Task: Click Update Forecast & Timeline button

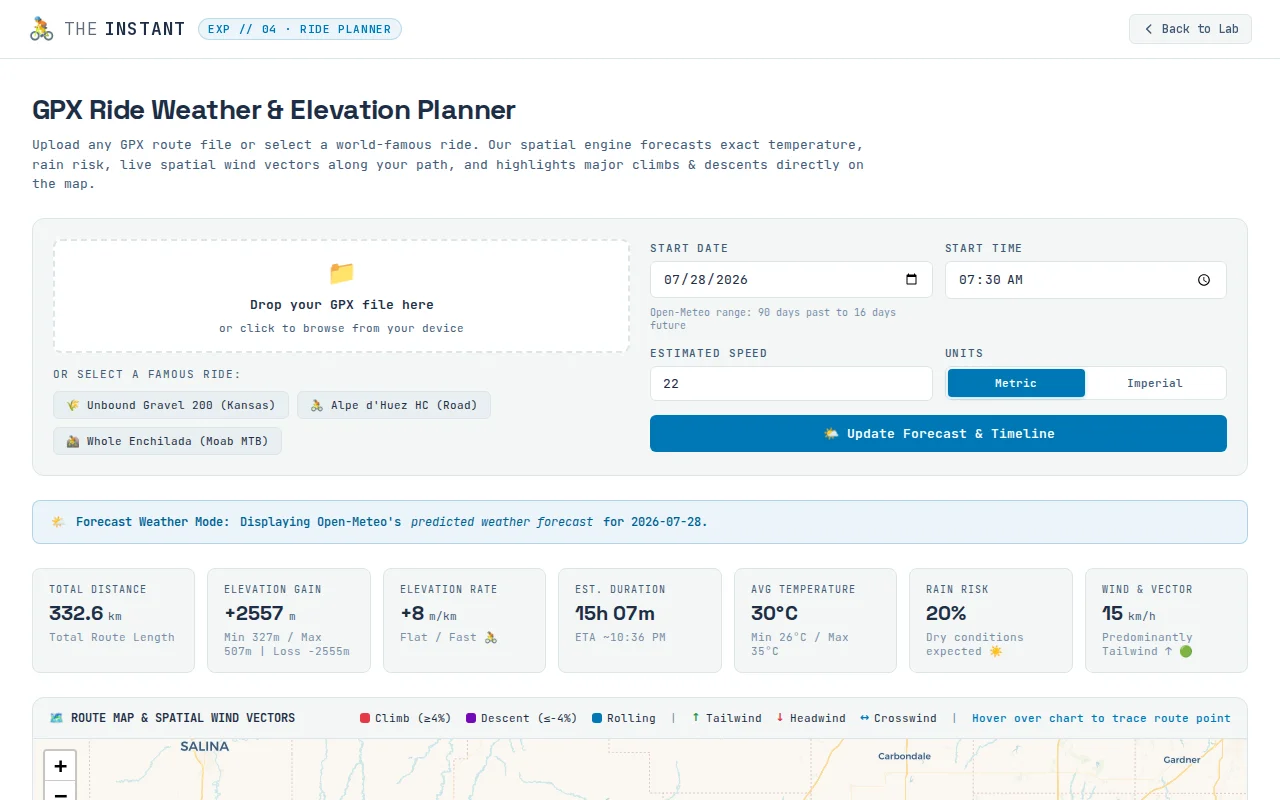Action: click(x=938, y=433)
